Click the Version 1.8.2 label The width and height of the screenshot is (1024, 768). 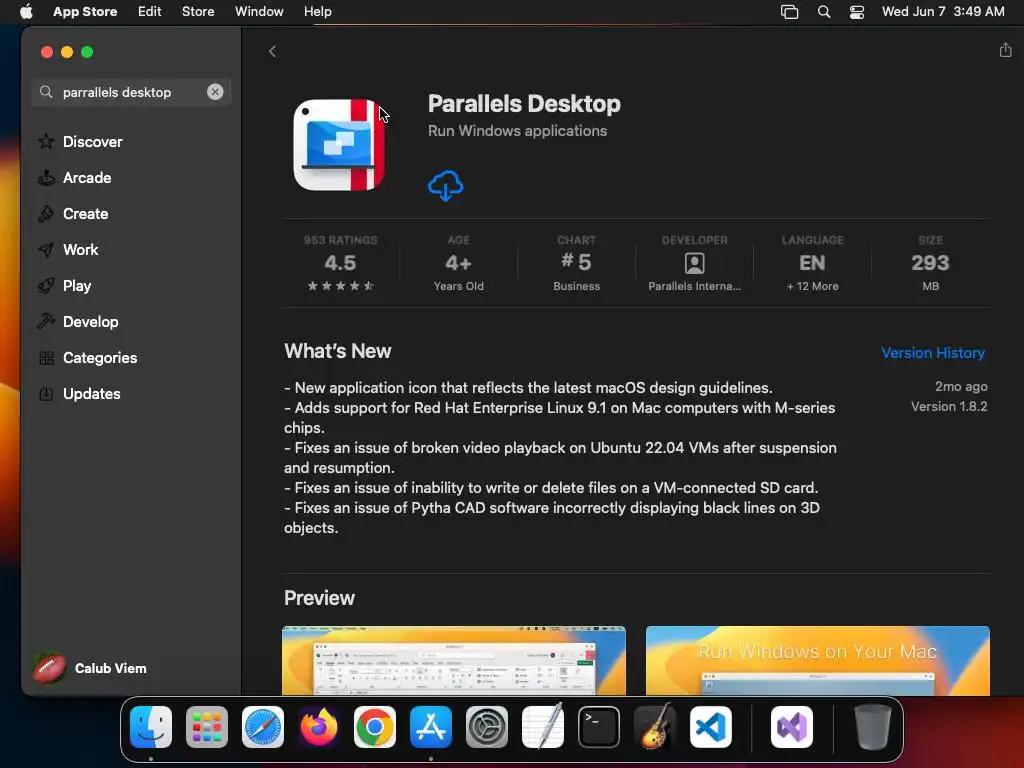click(x=949, y=406)
